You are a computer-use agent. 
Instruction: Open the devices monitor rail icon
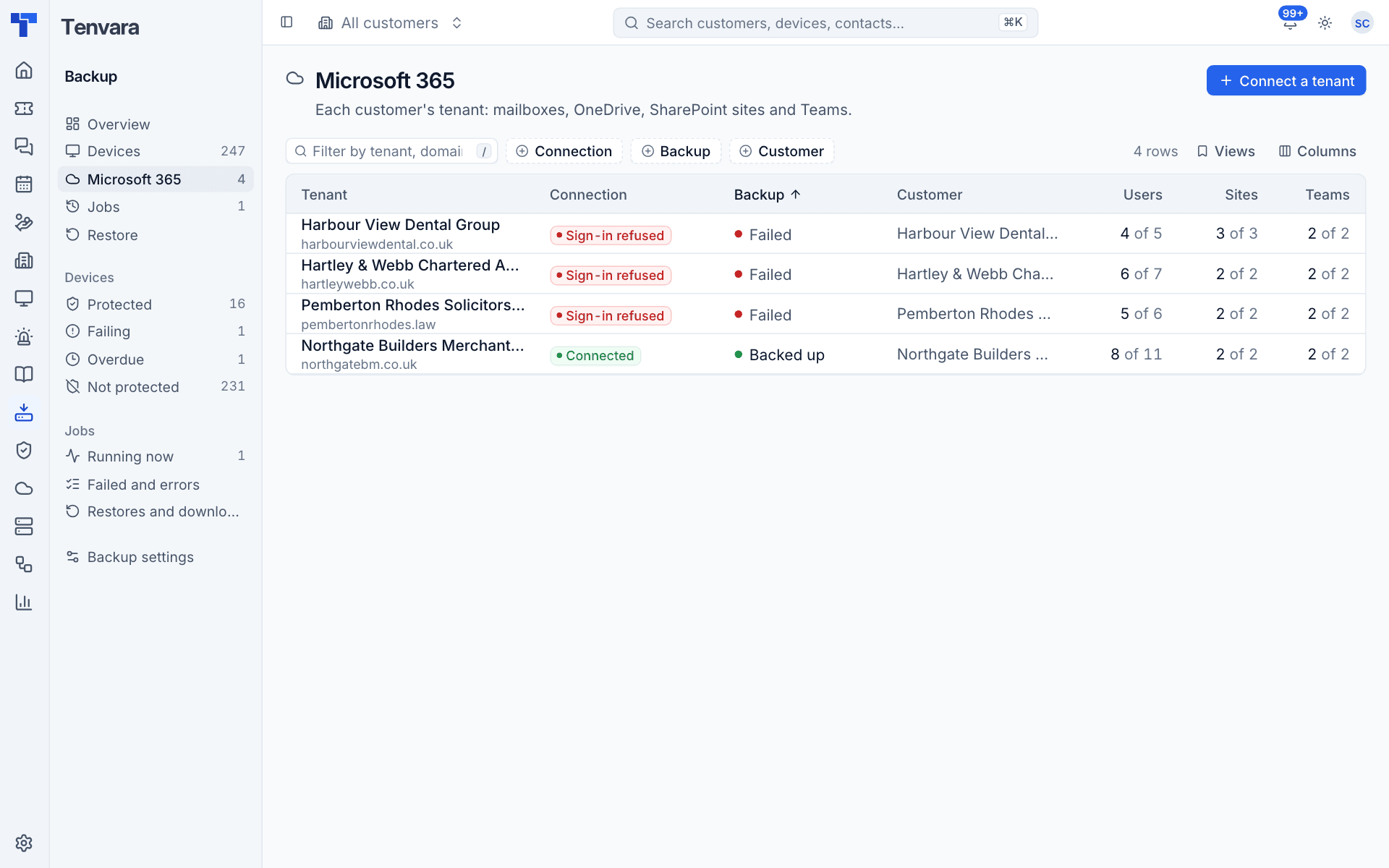coord(24,298)
